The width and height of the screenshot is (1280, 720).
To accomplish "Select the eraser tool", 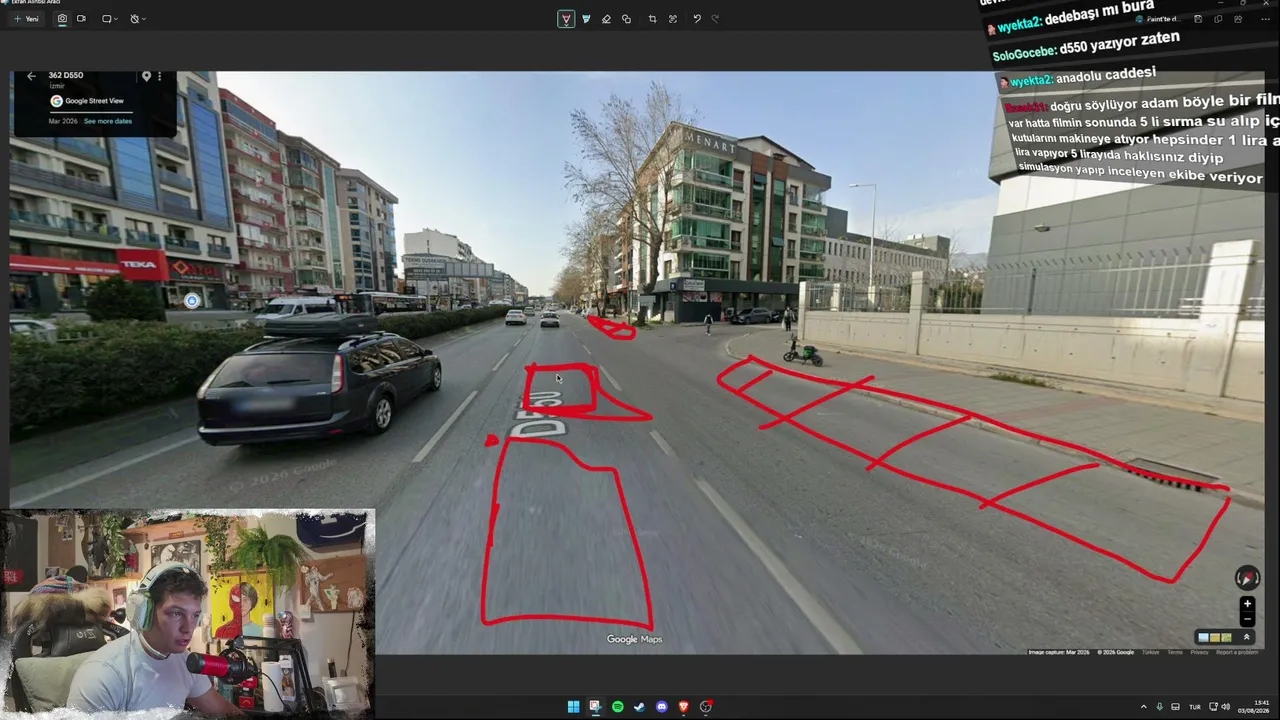I will tap(606, 19).
